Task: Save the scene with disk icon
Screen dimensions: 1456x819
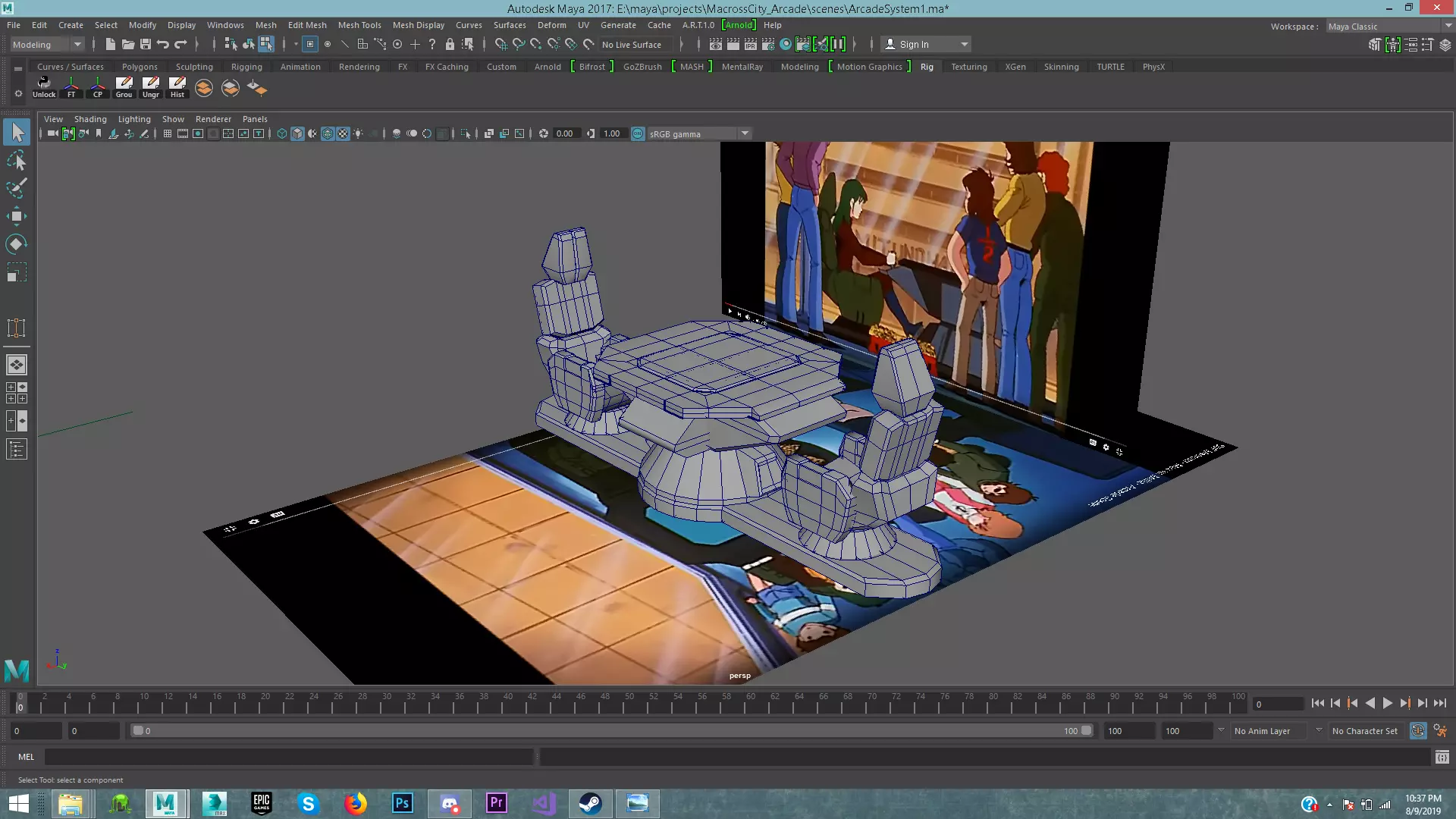Action: point(146,45)
